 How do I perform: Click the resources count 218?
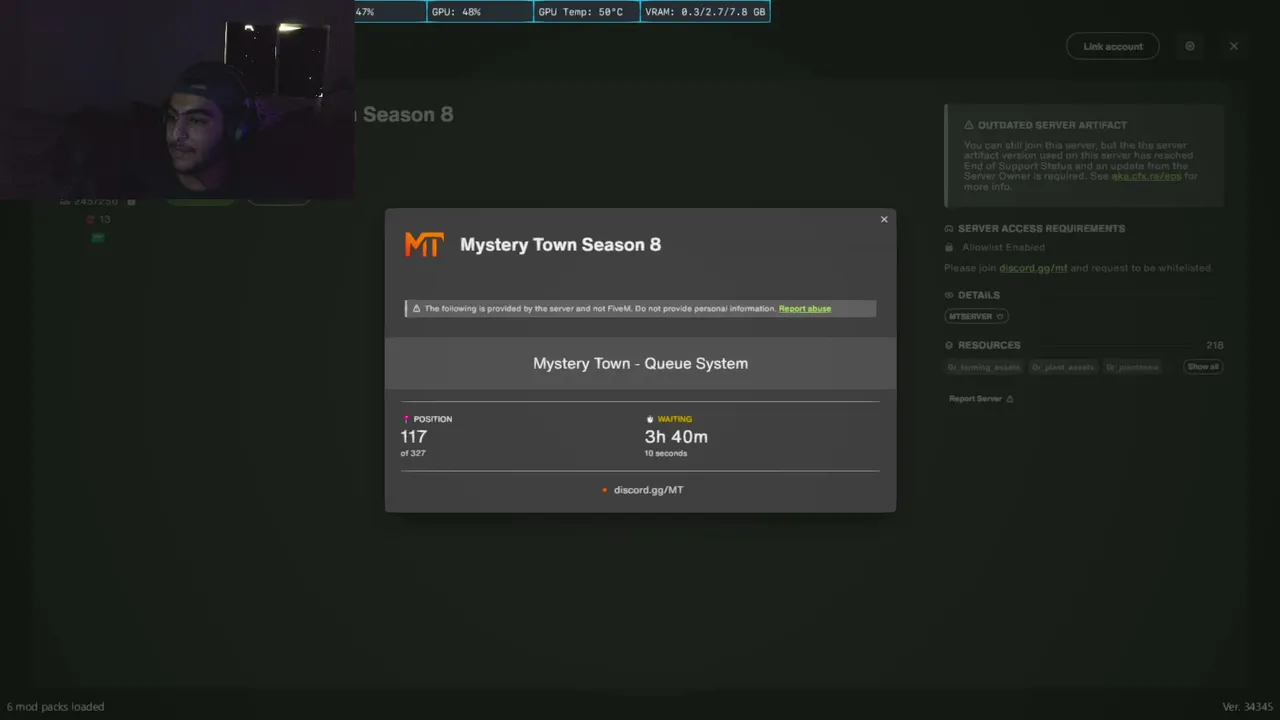coord(1214,345)
